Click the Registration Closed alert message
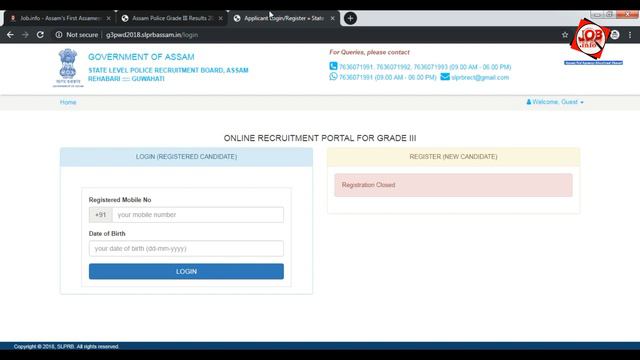Viewport: 640px width, 360px height. pyautogui.click(x=453, y=185)
